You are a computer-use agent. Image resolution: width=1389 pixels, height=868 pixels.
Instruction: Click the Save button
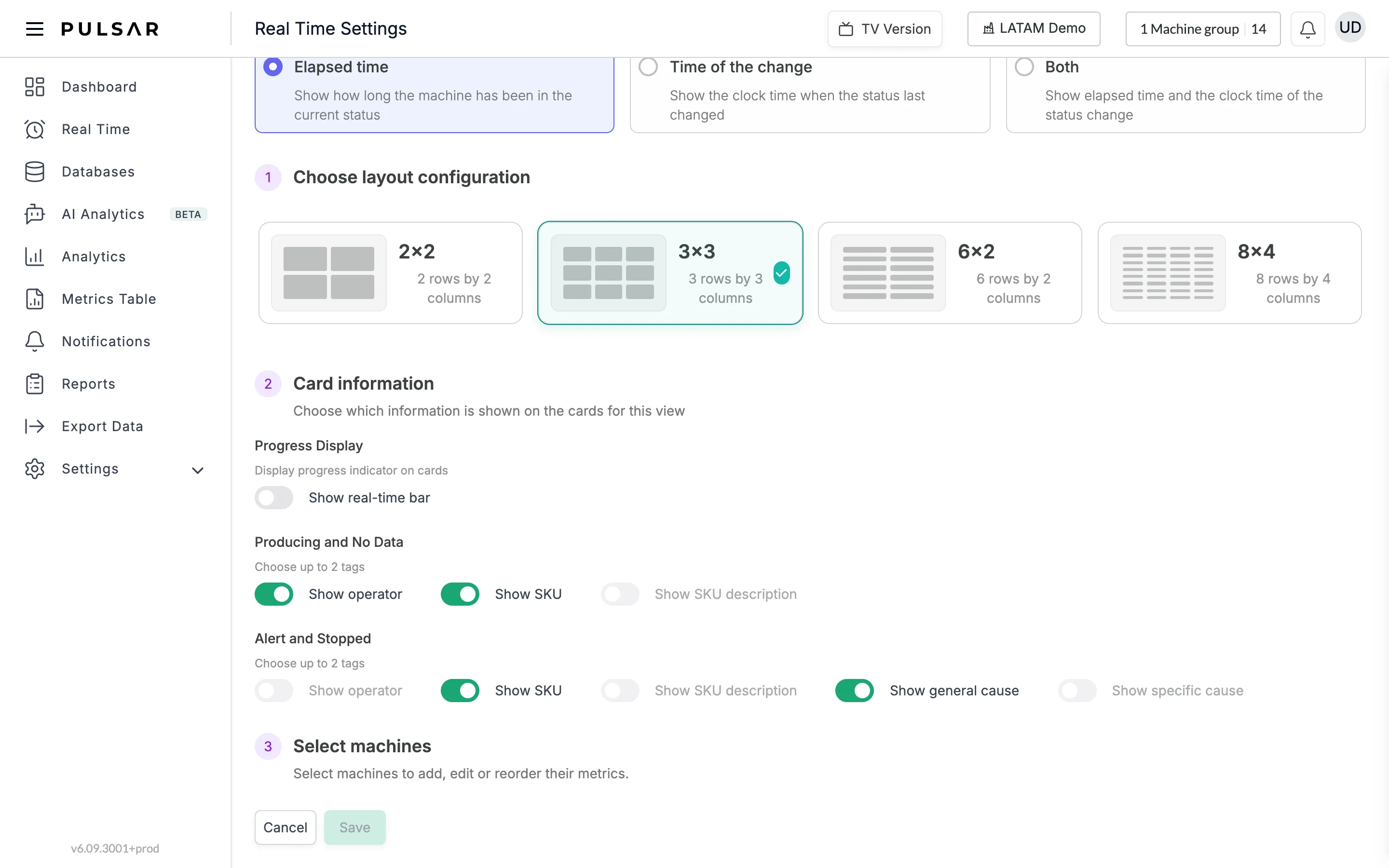pos(354,827)
